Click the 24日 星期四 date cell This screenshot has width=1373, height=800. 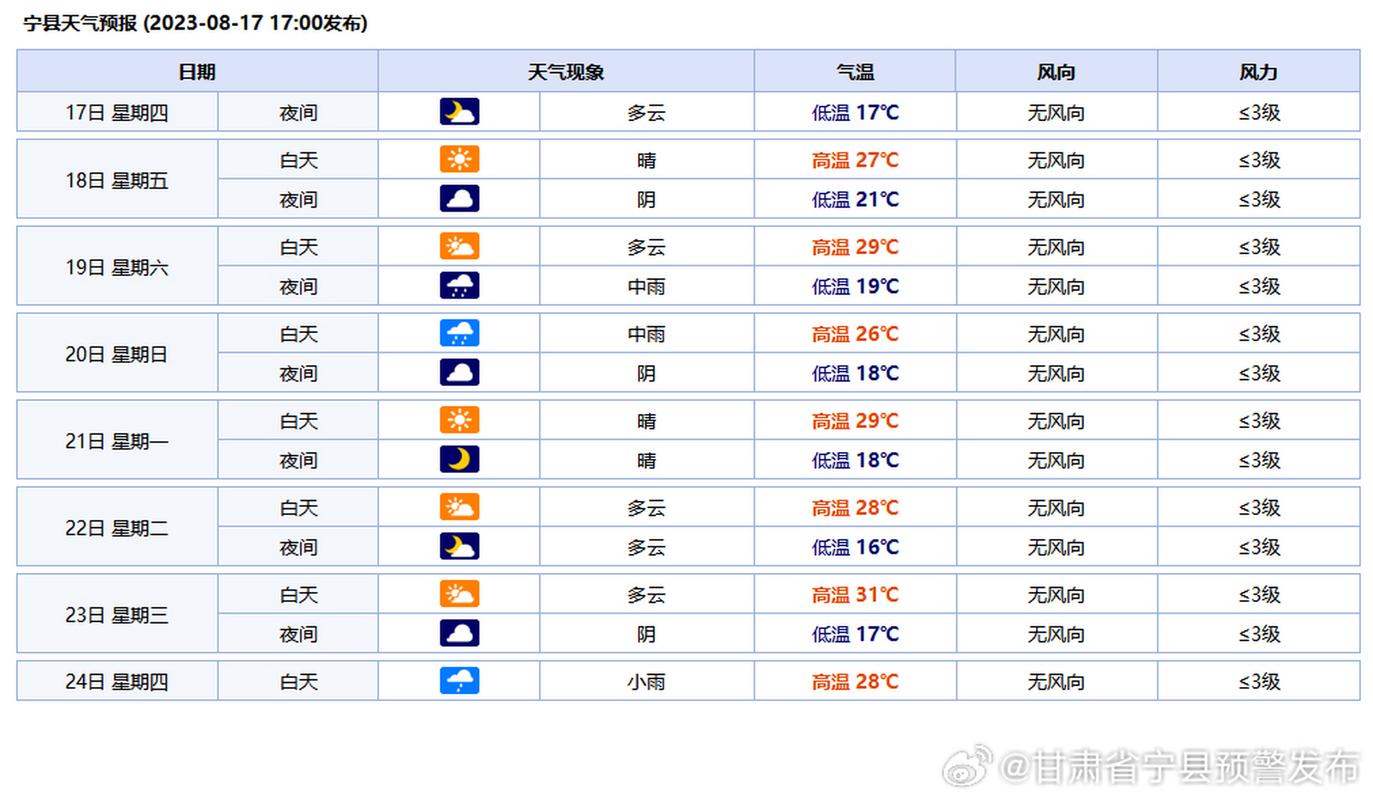[x=117, y=681]
